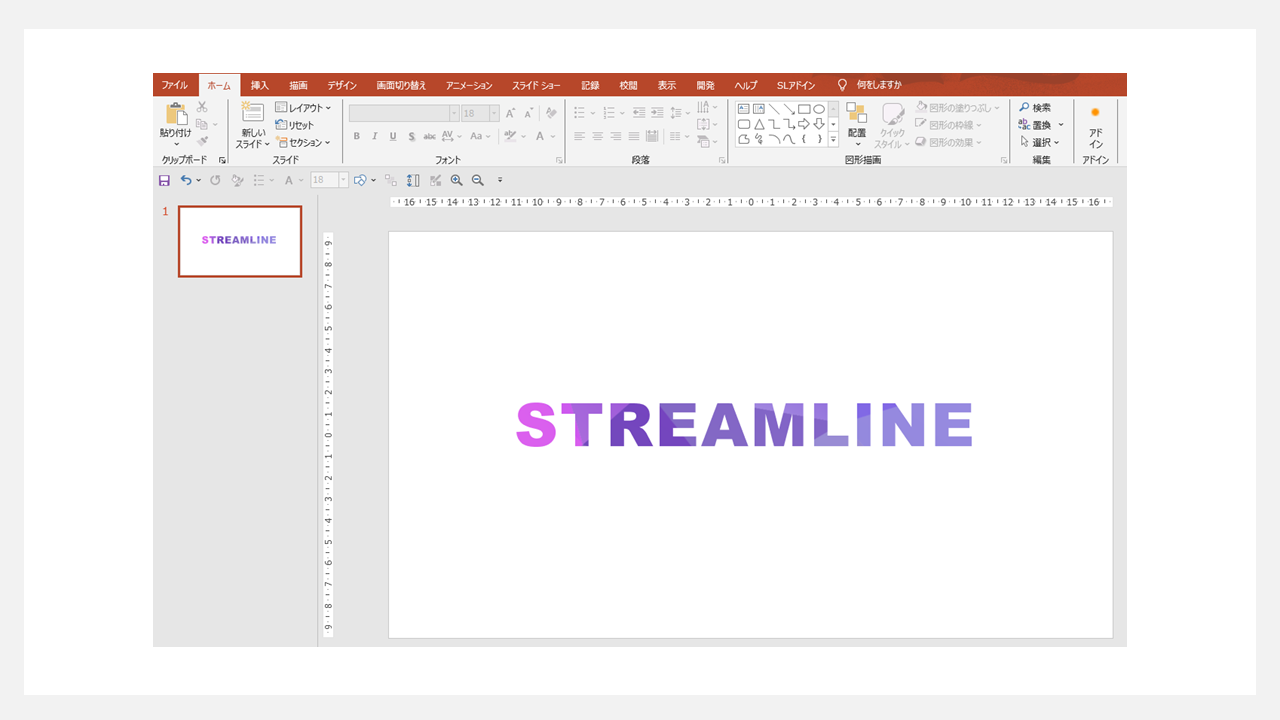Open Quick Styles (クイックスタイル)

pyautogui.click(x=892, y=124)
